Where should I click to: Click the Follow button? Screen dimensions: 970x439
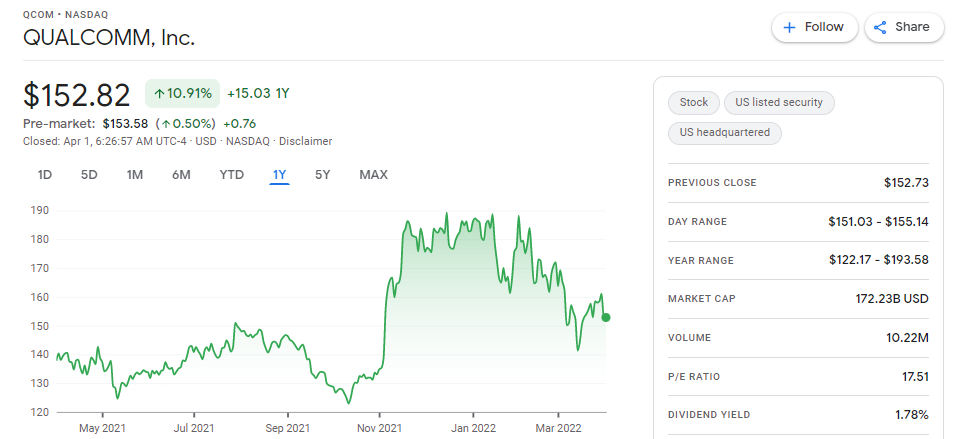(814, 27)
